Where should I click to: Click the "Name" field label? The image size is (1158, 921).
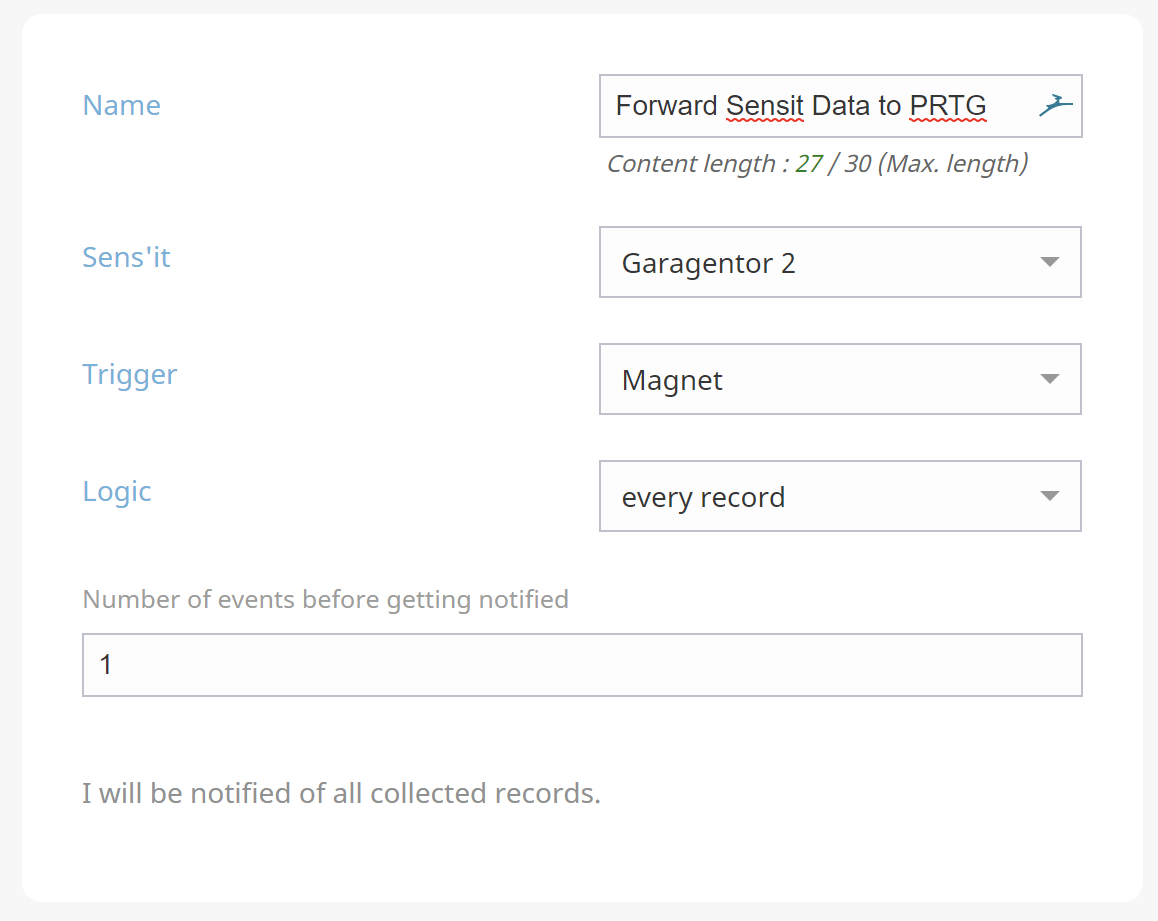point(122,105)
